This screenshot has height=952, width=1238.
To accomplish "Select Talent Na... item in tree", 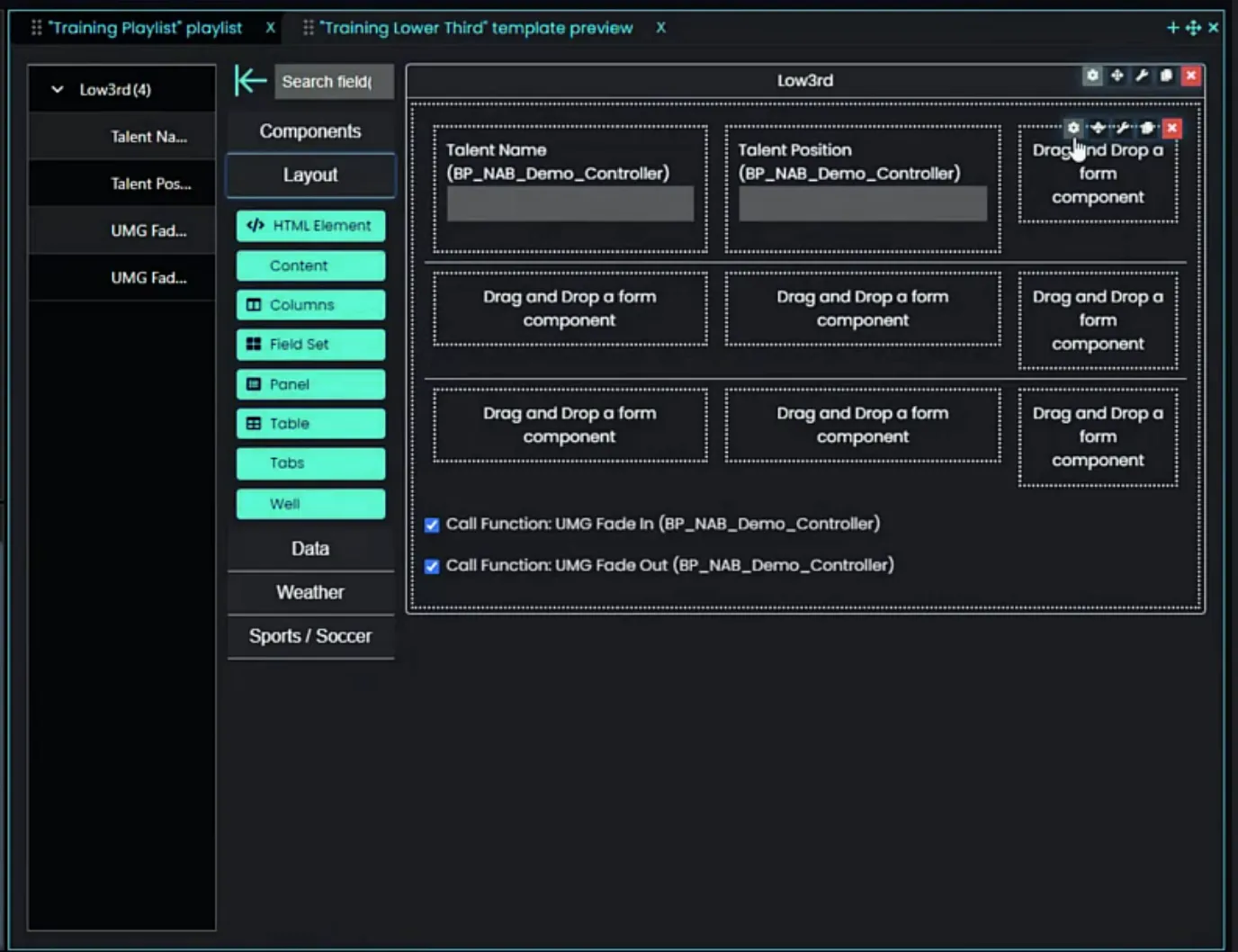I will click(x=148, y=137).
